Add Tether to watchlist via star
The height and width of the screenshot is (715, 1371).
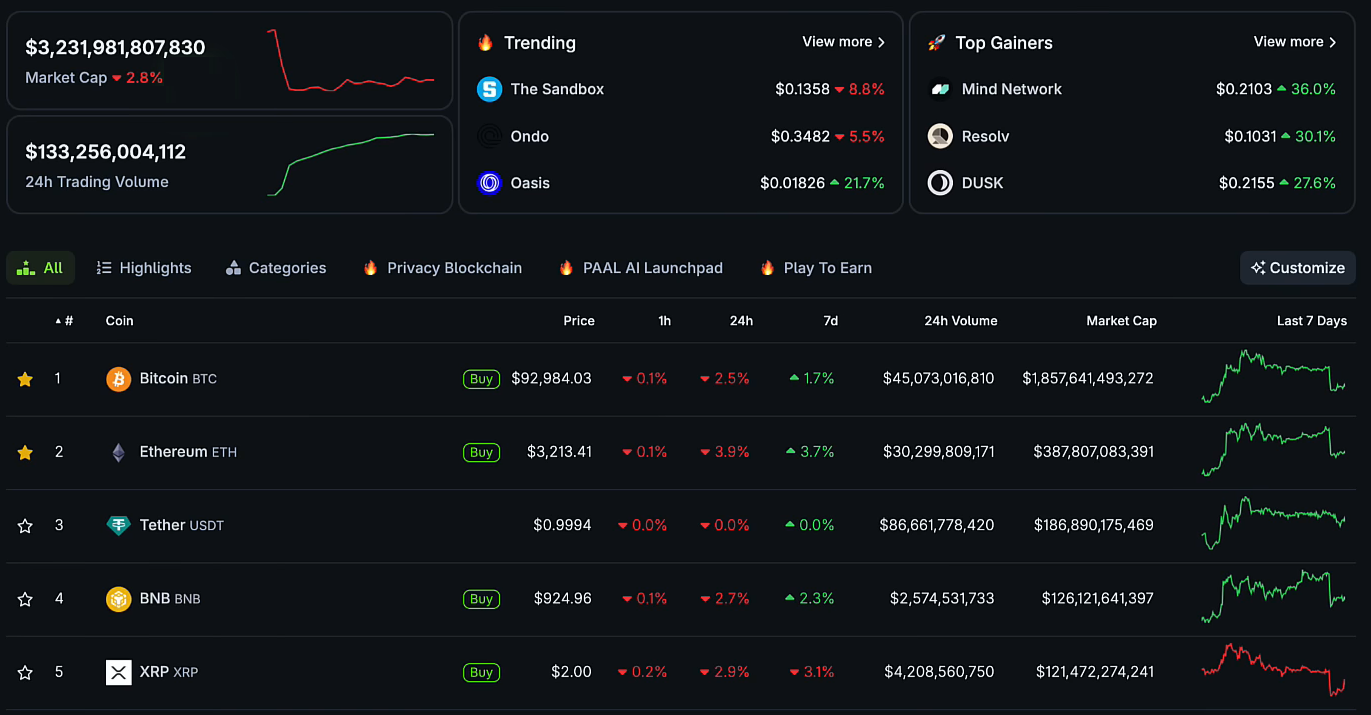tap(25, 526)
